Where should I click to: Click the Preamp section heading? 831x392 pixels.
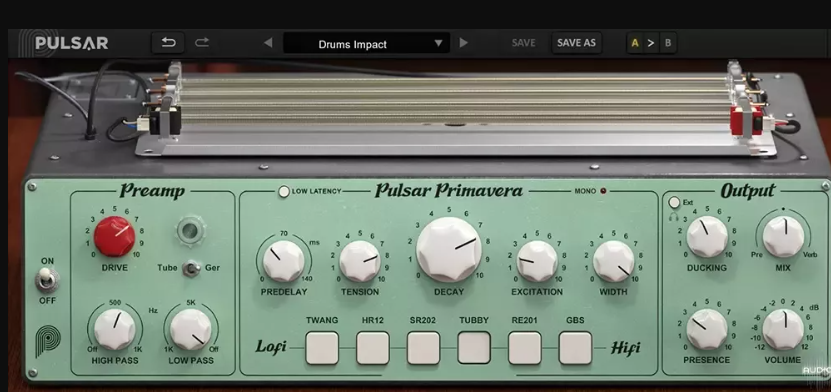click(152, 191)
